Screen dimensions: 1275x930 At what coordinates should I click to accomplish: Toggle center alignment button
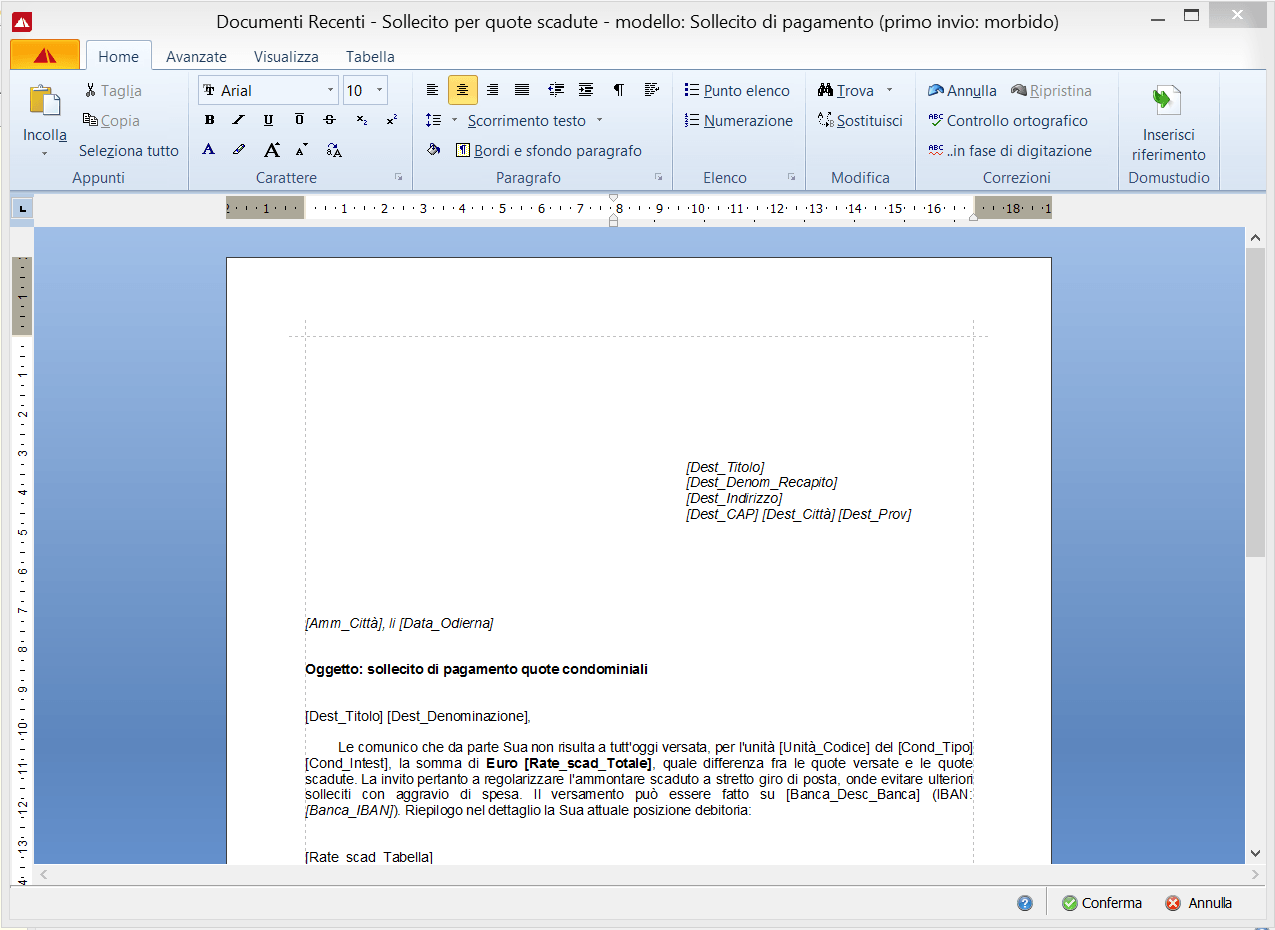462,90
